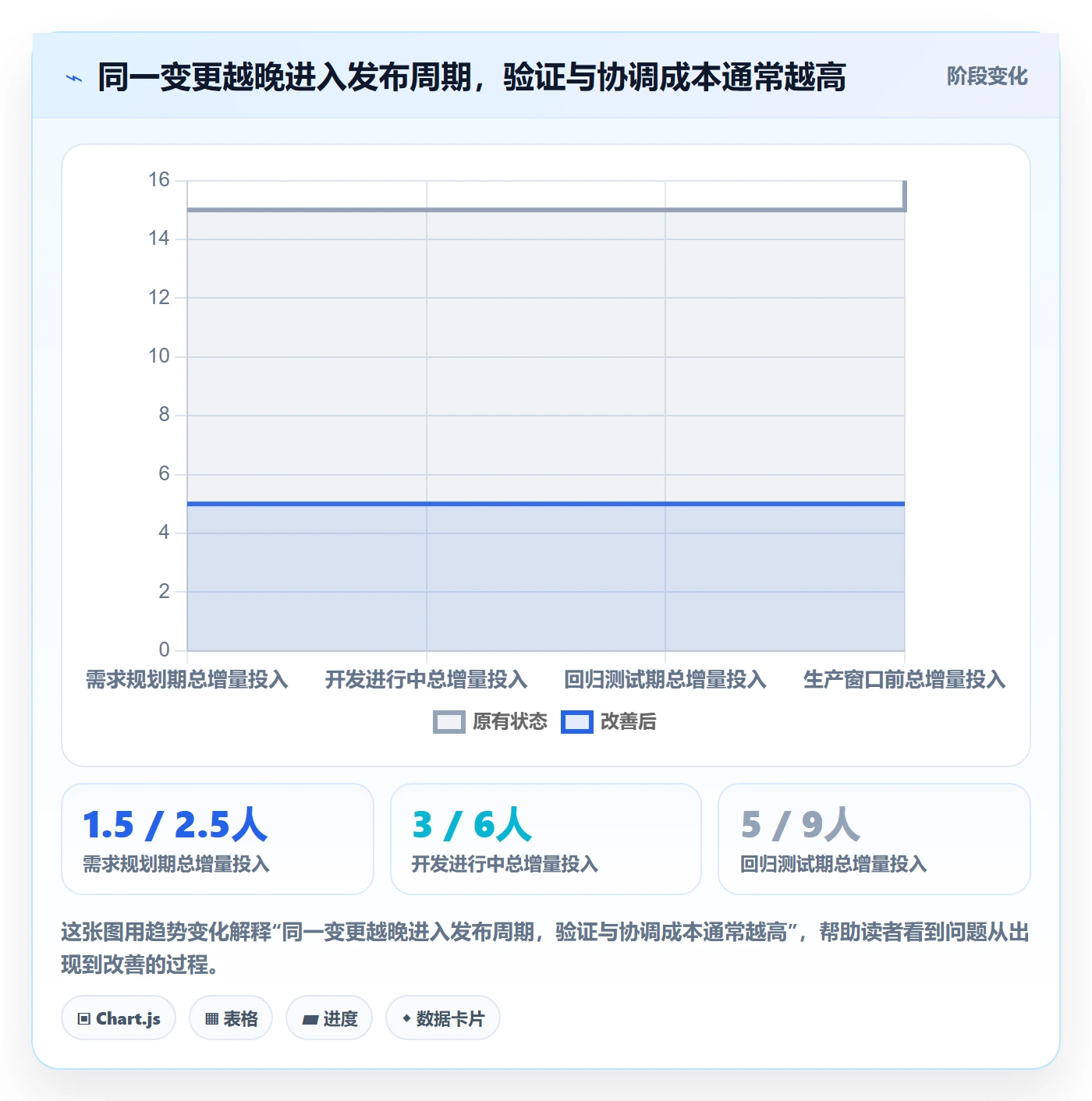The width and height of the screenshot is (1092, 1101).
Task: Click the 生产窗口前总增量投入 x-axis label
Action: [905, 680]
